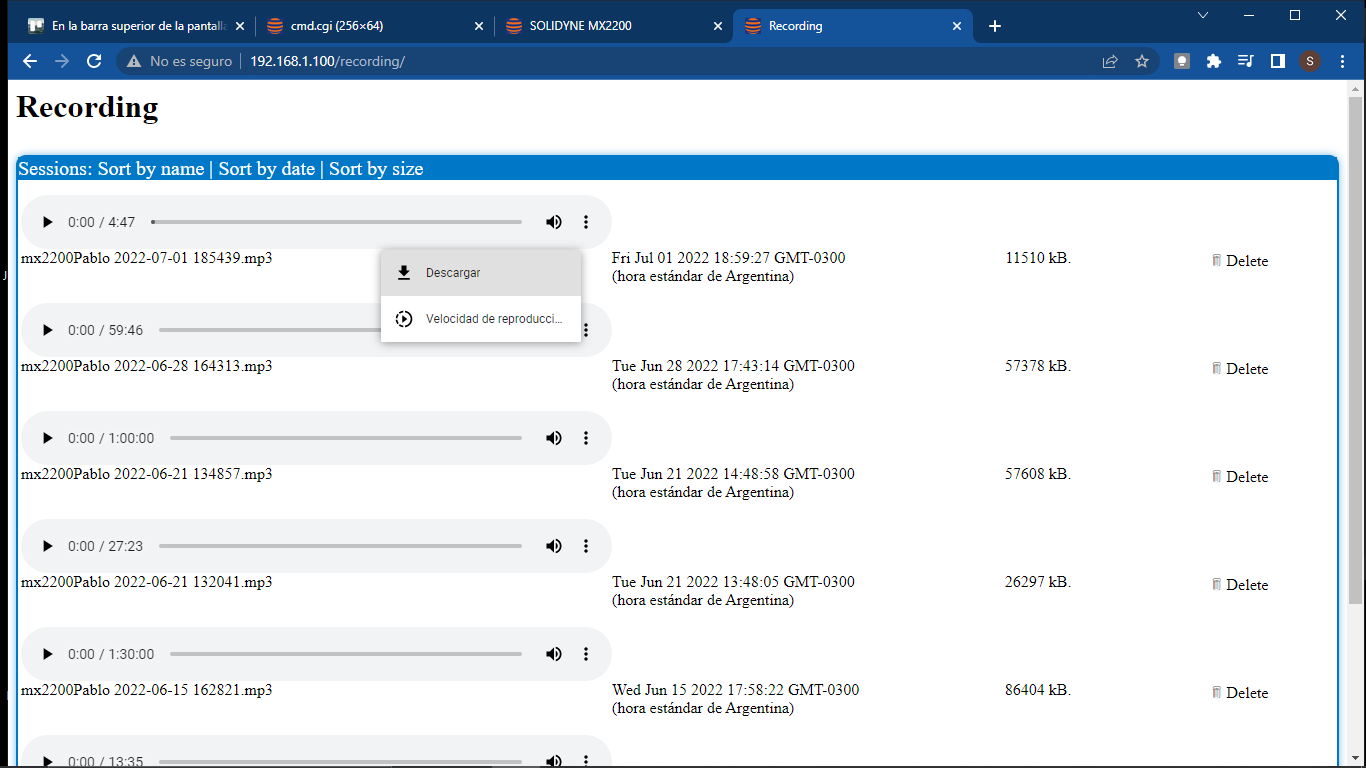This screenshot has width=1366, height=768.
Task: Mute the 4:47 audio player
Action: tap(554, 222)
